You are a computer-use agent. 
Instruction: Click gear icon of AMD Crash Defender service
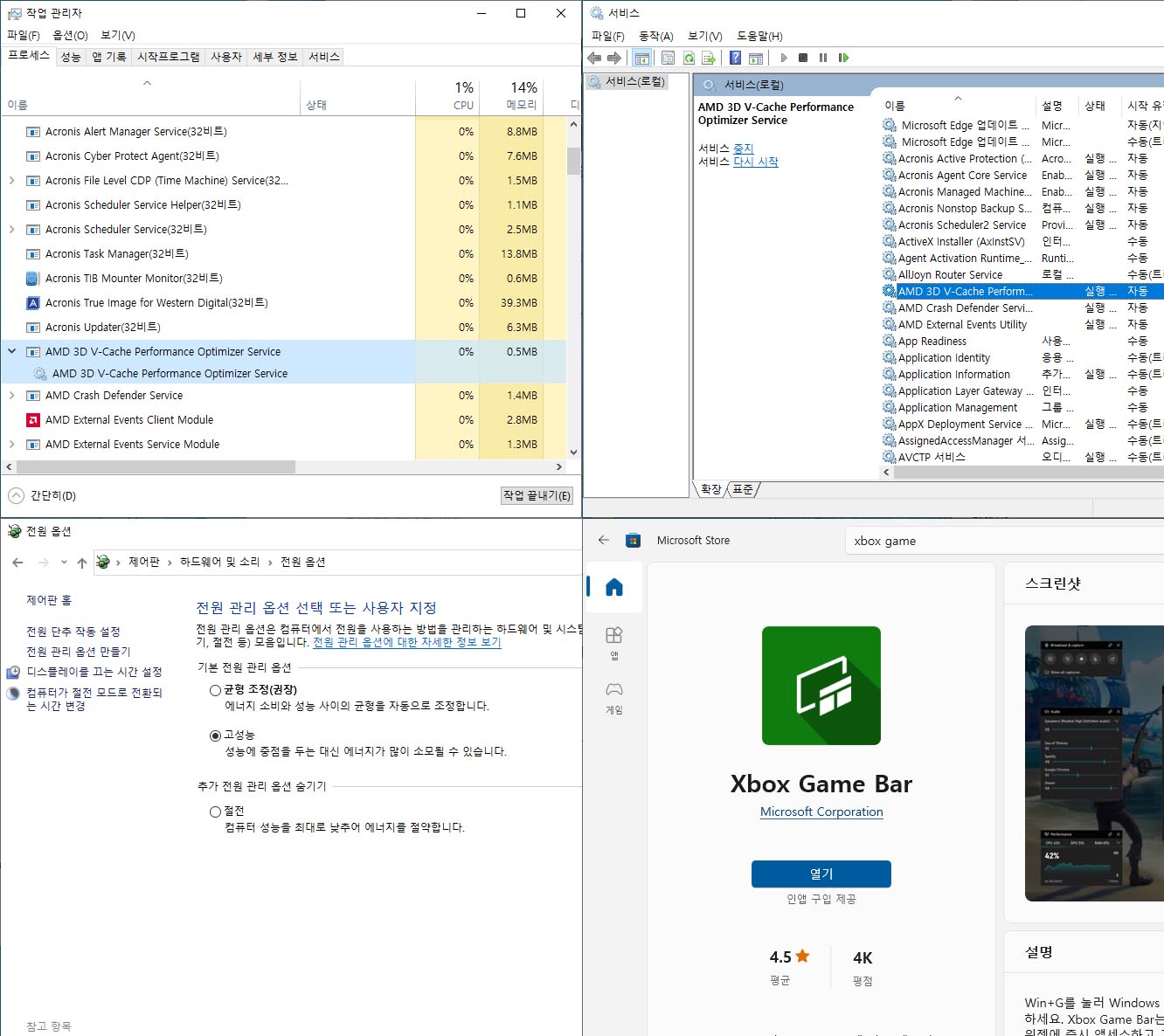[890, 308]
